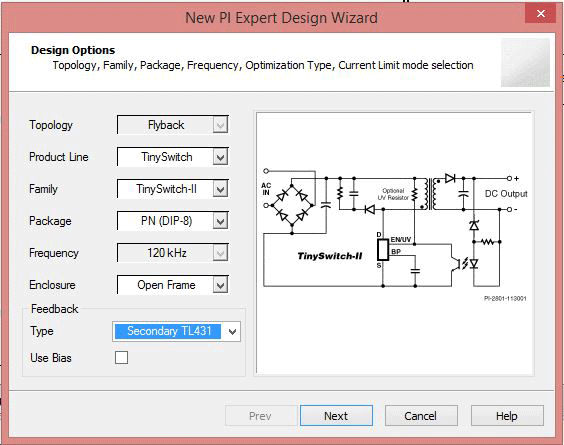564x445 pixels.
Task: Open Feedback Type dropdown Secondary TL431
Action: tap(176, 331)
